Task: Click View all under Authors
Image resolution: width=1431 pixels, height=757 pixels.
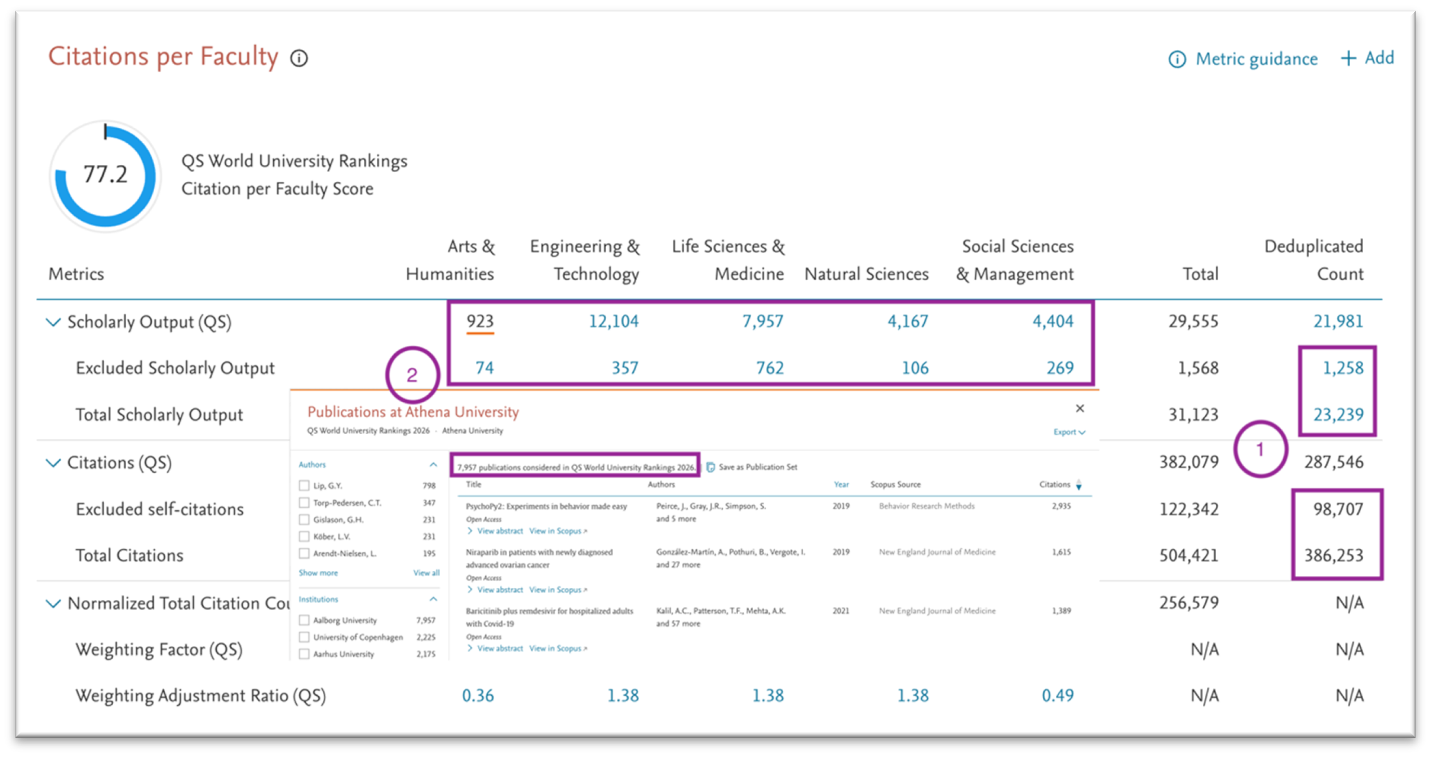Action: 426,573
